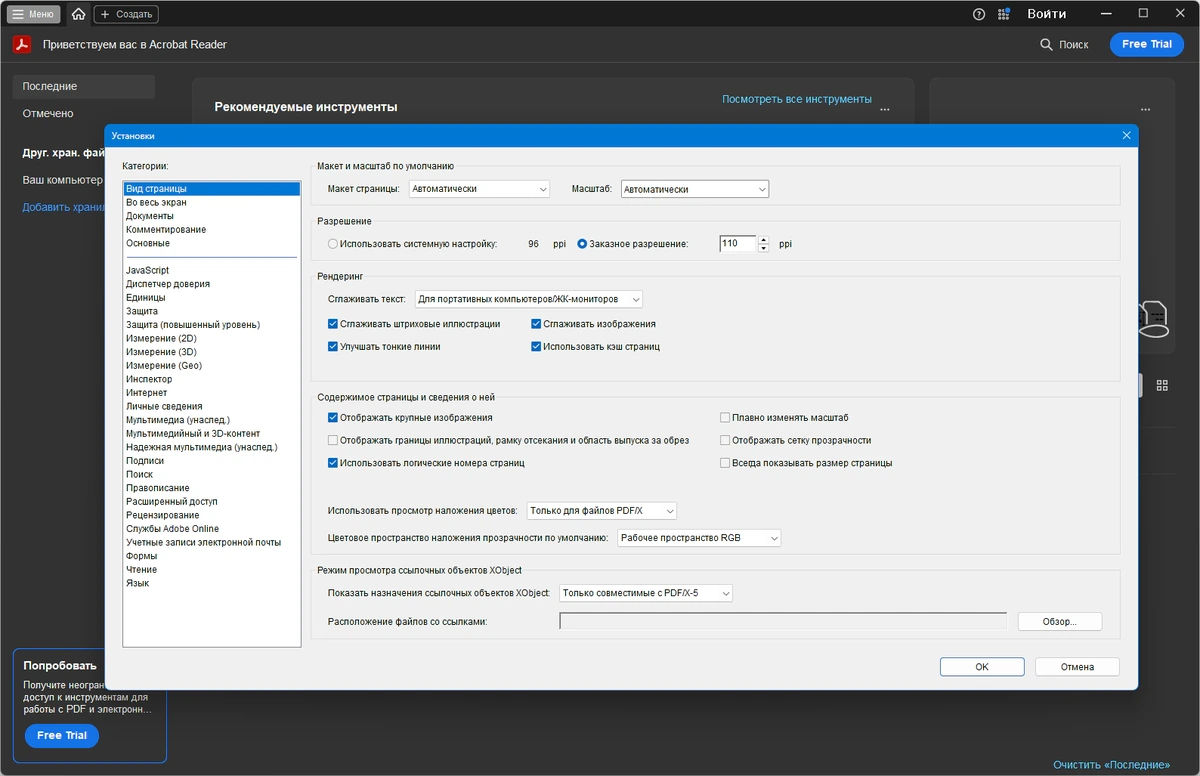Select Вид страницы category
Image resolution: width=1200 pixels, height=776 pixels.
pyautogui.click(x=211, y=188)
